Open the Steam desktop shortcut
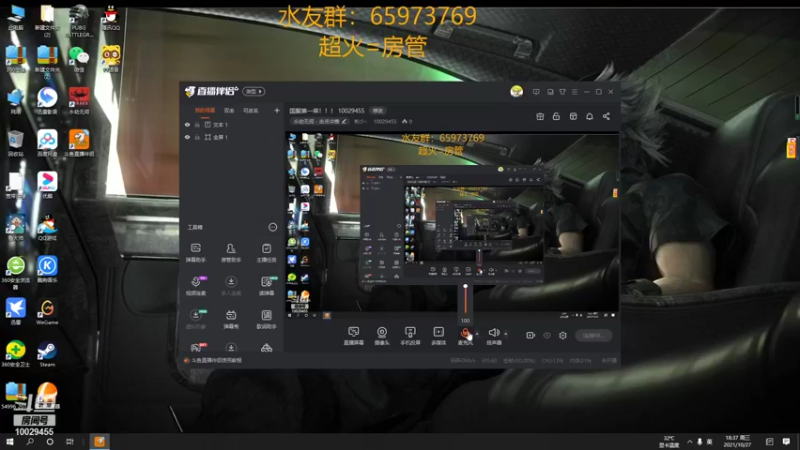This screenshot has width=800, height=450. click(47, 354)
